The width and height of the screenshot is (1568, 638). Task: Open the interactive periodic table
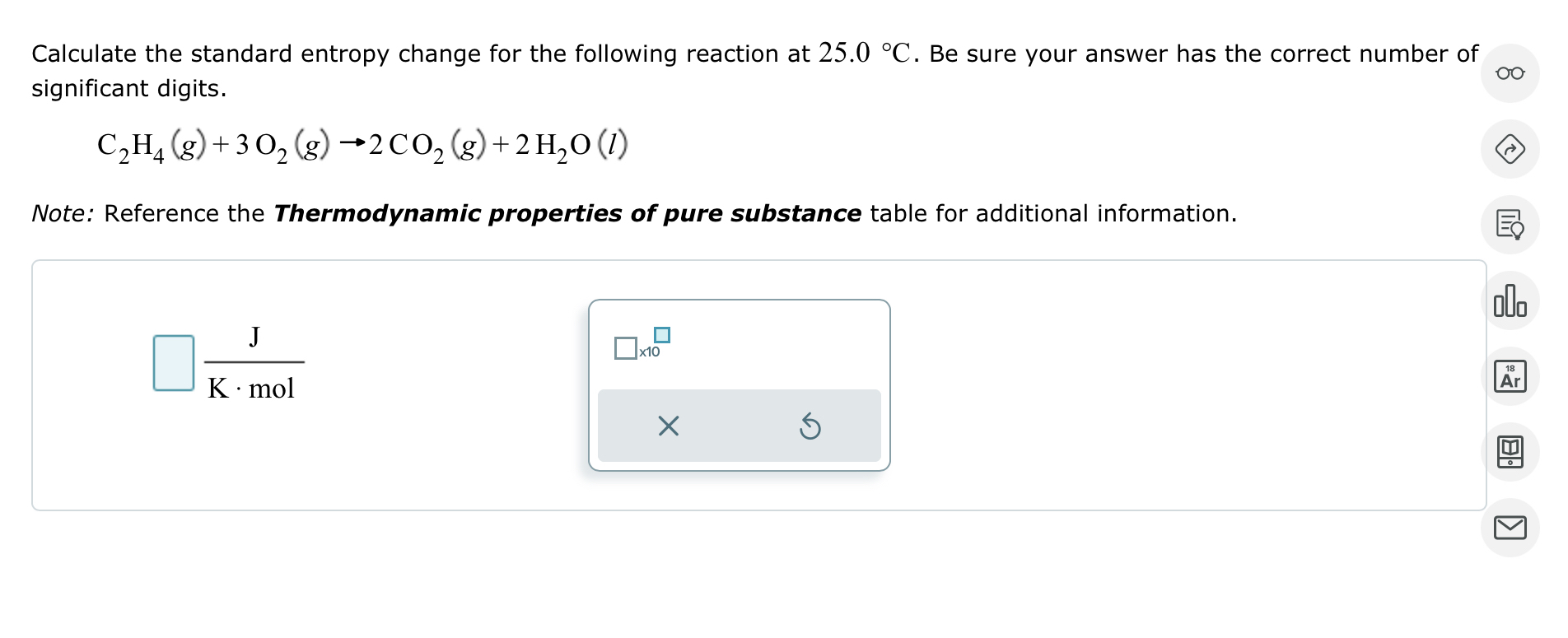pos(1512,376)
